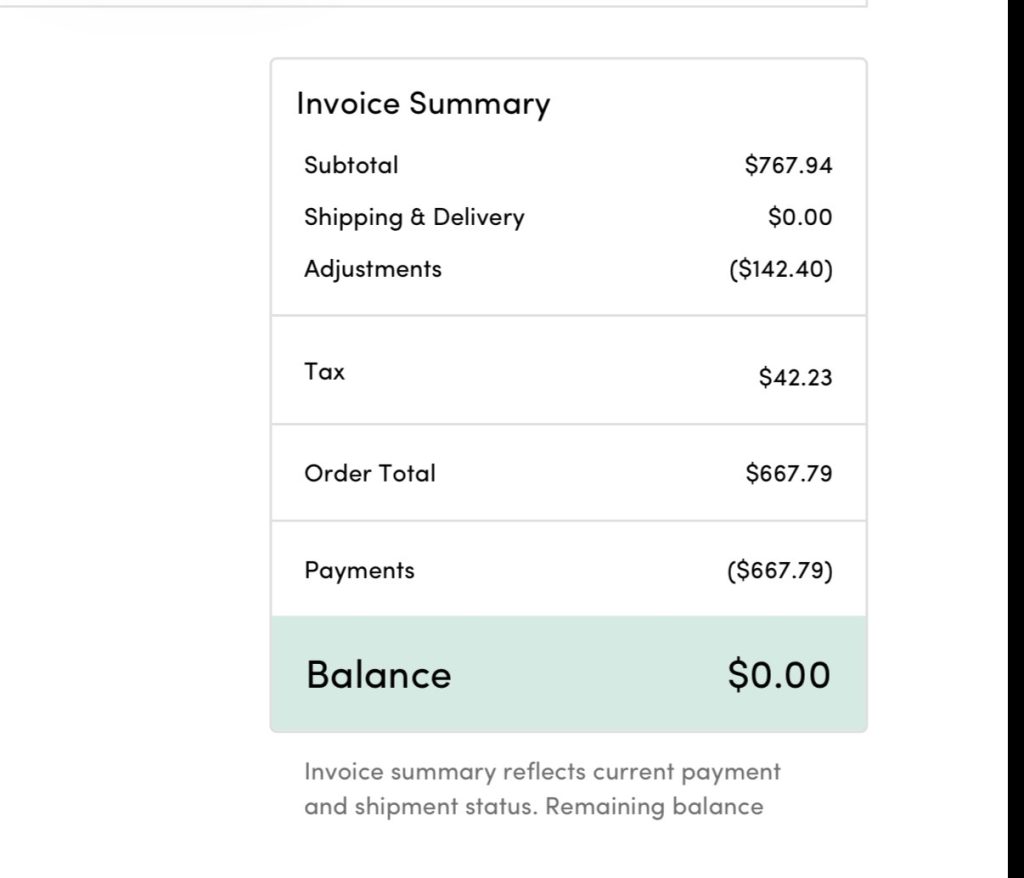Viewport: 1024px width, 878px height.
Task: Select the Tax label
Action: coord(325,372)
